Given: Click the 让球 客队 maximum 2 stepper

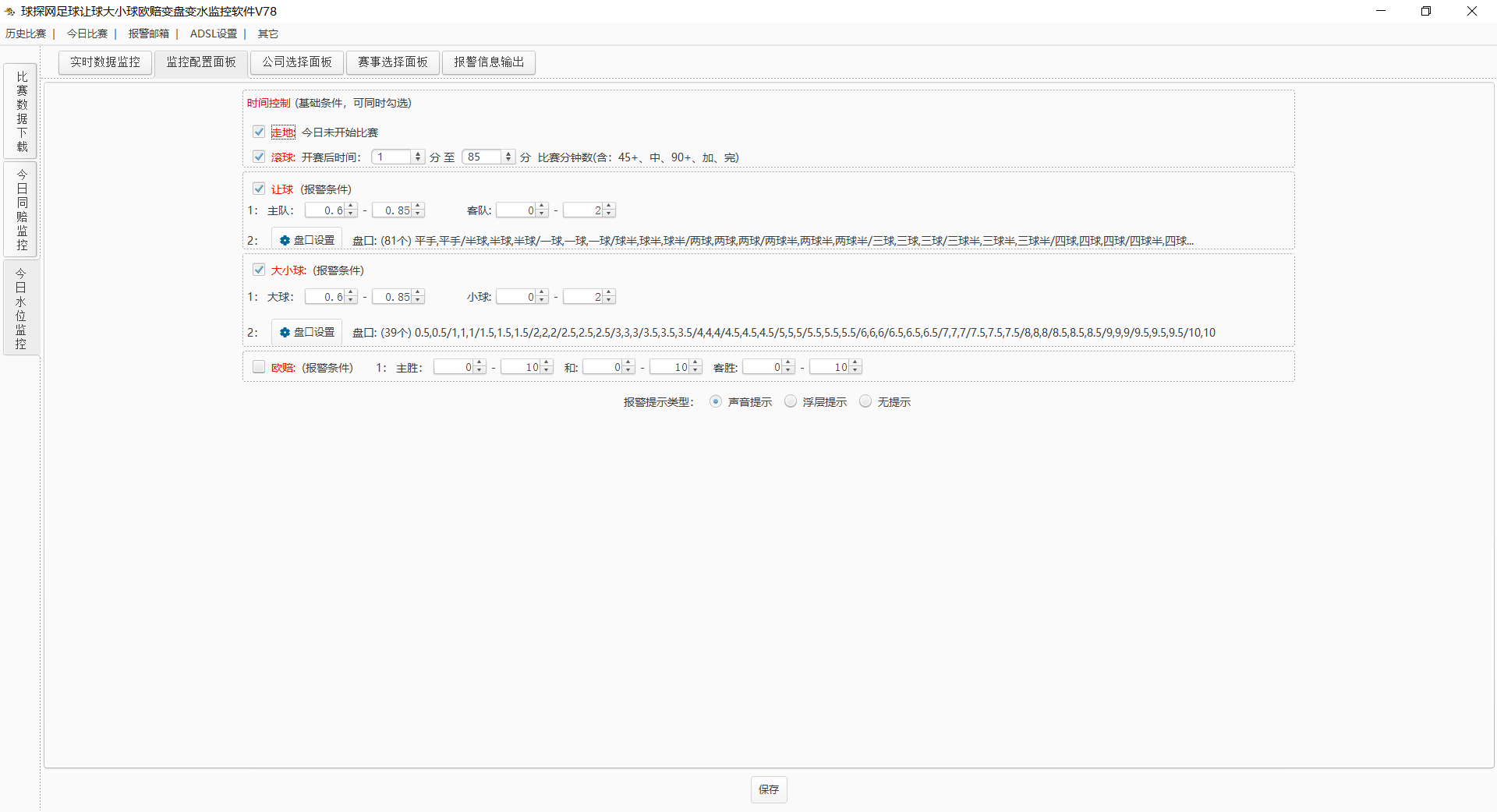Looking at the screenshot, I should point(609,210).
